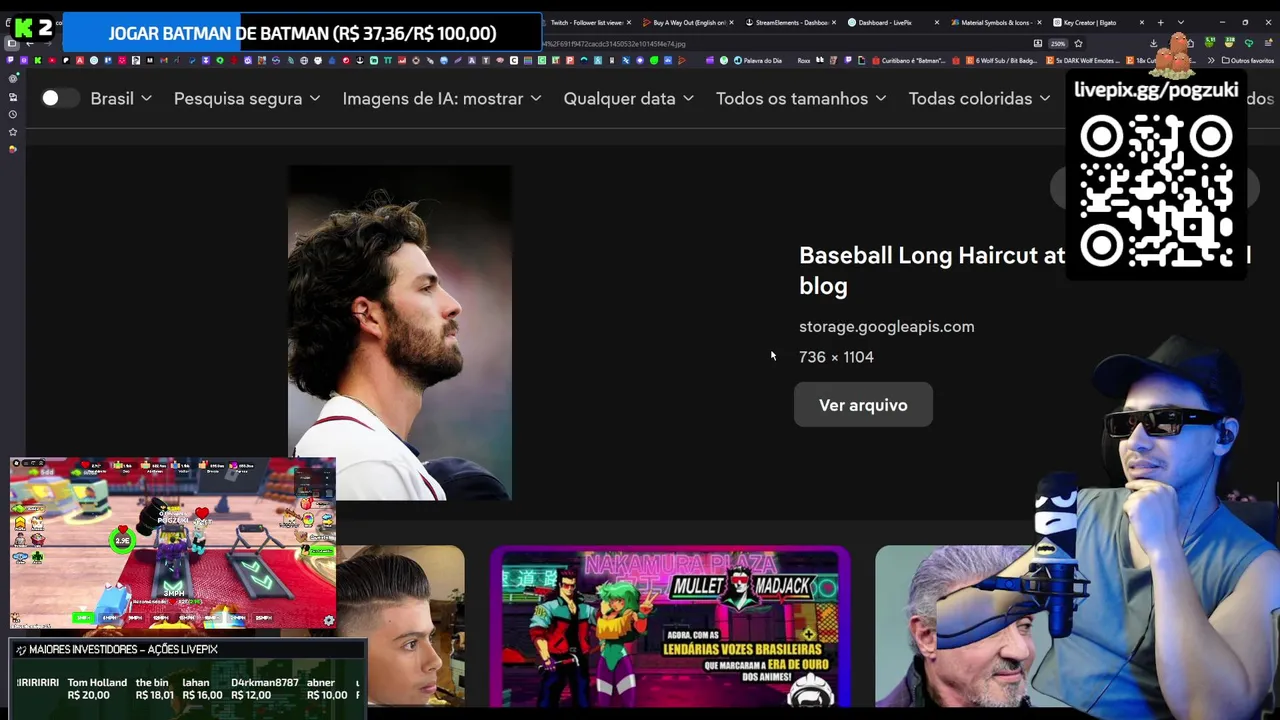Close the StreamElements Dashboard tab

pyautogui.click(x=834, y=22)
